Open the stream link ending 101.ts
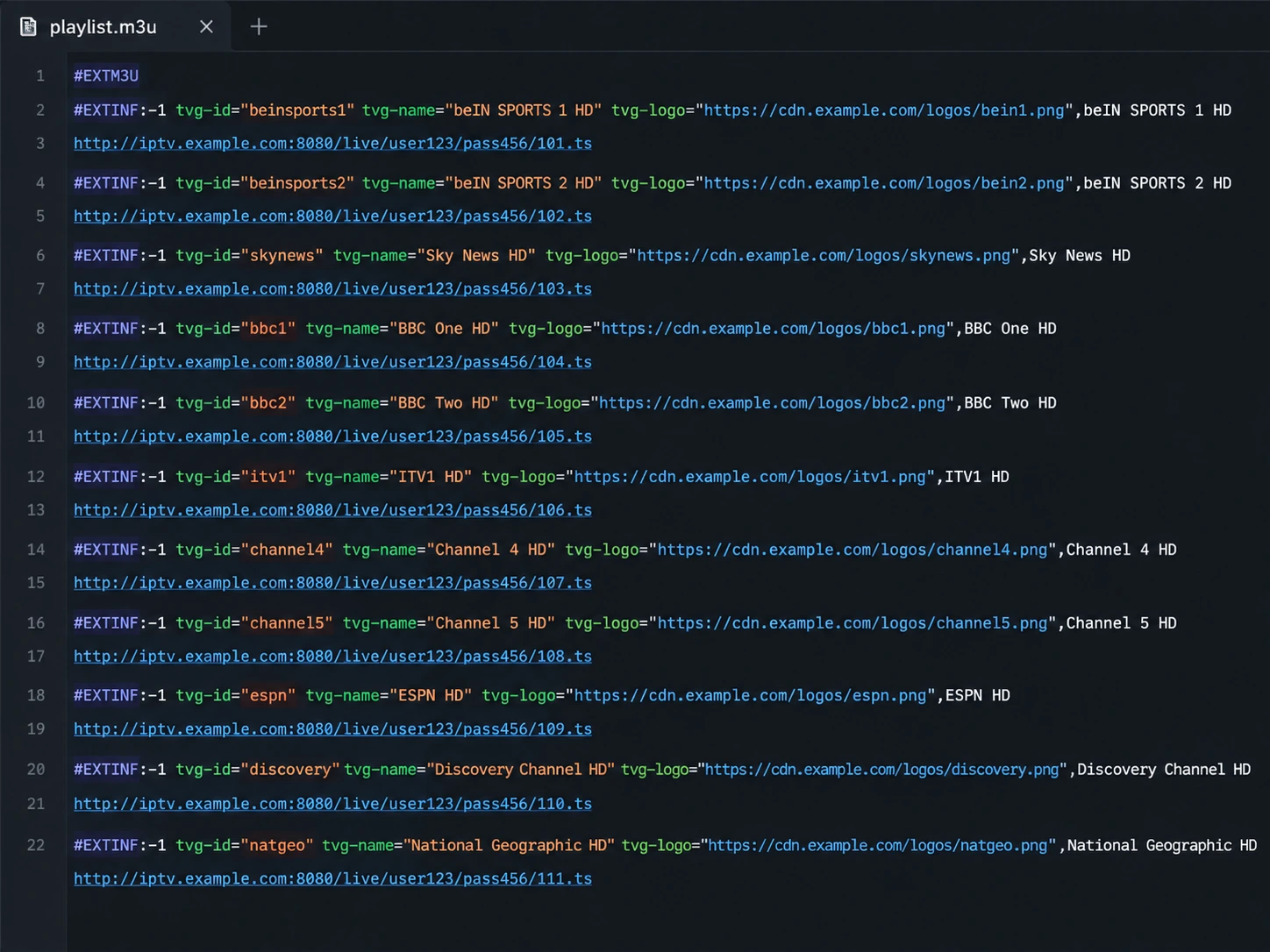Viewport: 1270px width, 952px height. pyautogui.click(x=332, y=143)
